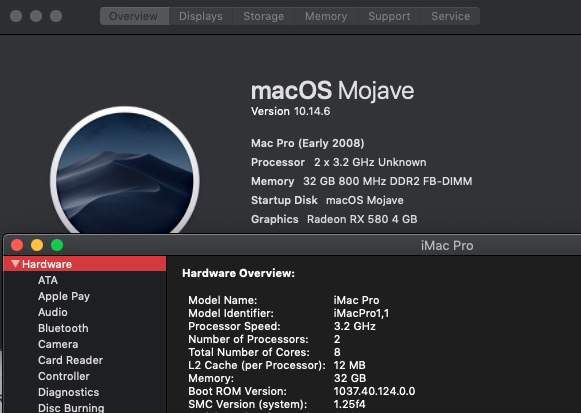Screen dimensions: 581x413
Task: Open the Memory tab
Action: point(326,16)
